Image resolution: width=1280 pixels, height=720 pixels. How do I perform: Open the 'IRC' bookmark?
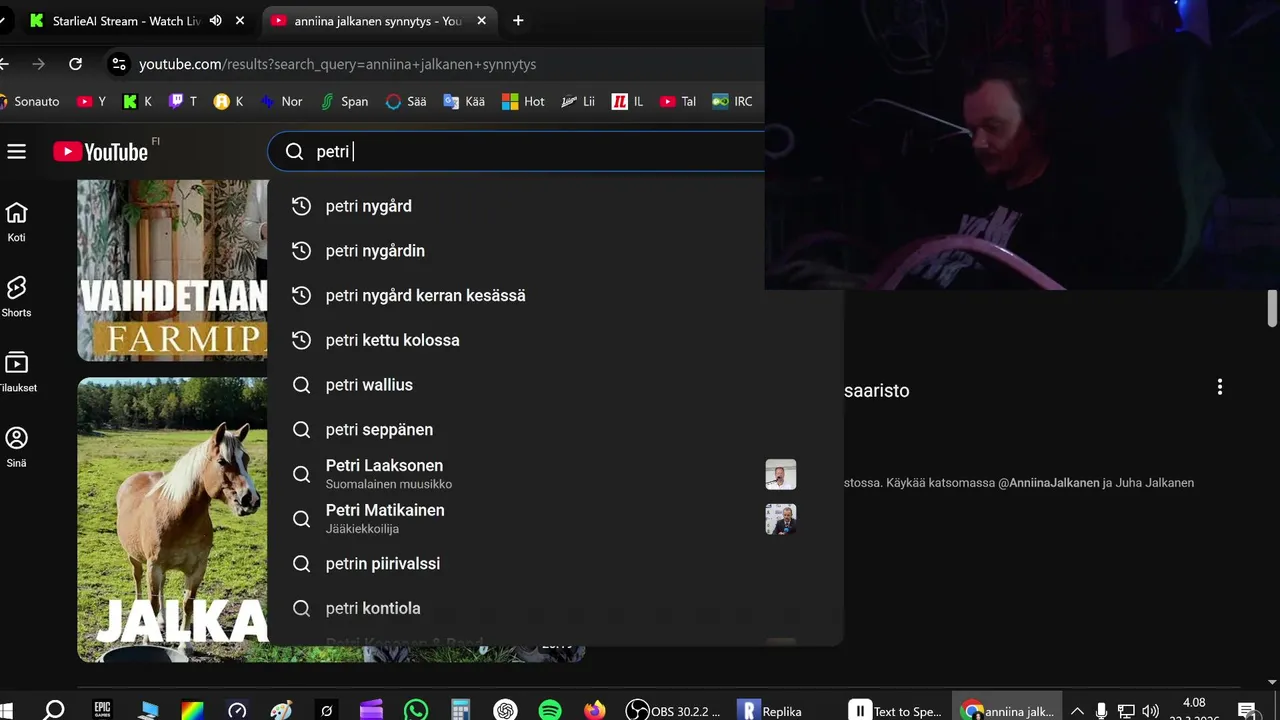pos(732,101)
